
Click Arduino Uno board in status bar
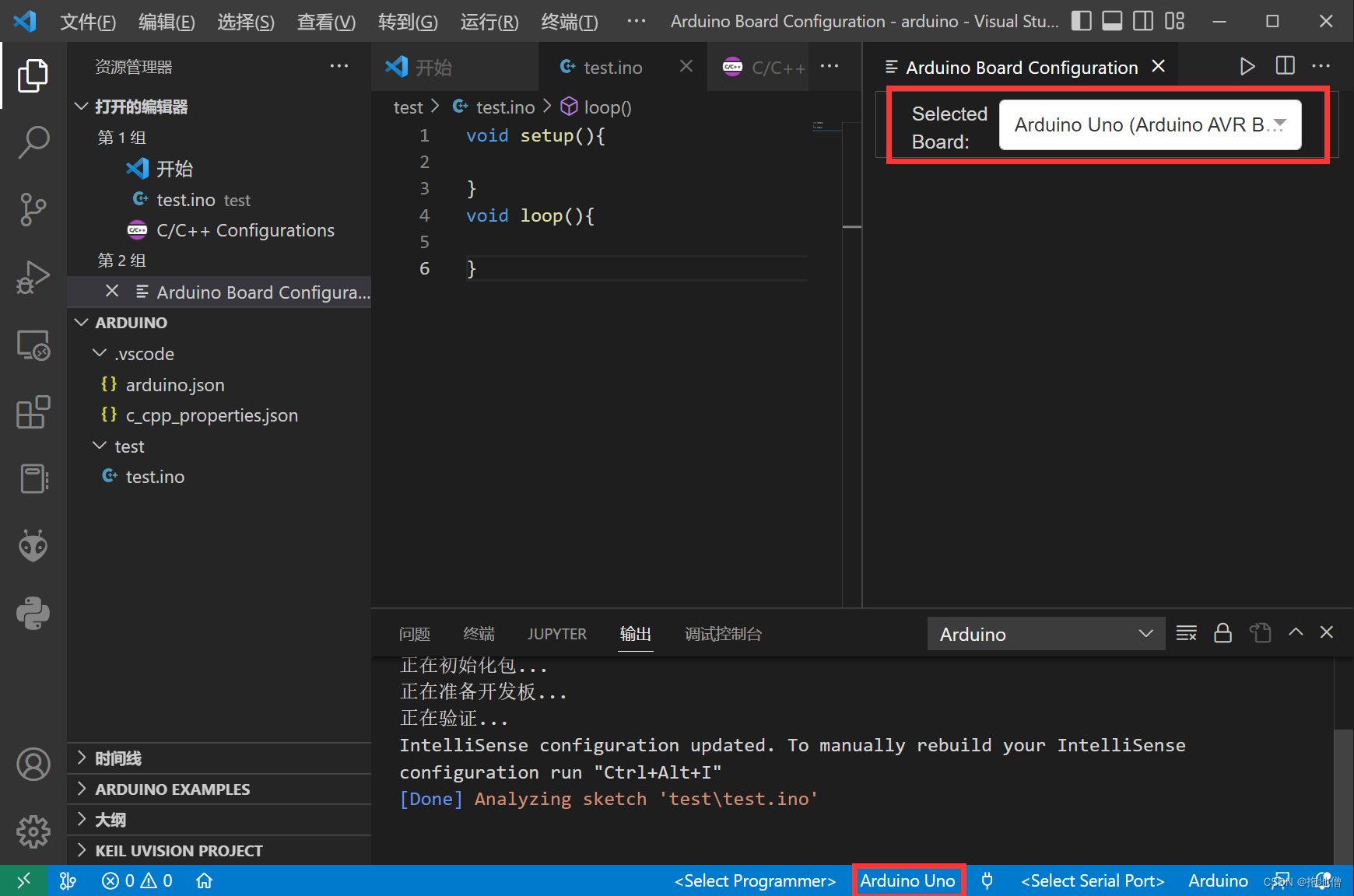[907, 880]
